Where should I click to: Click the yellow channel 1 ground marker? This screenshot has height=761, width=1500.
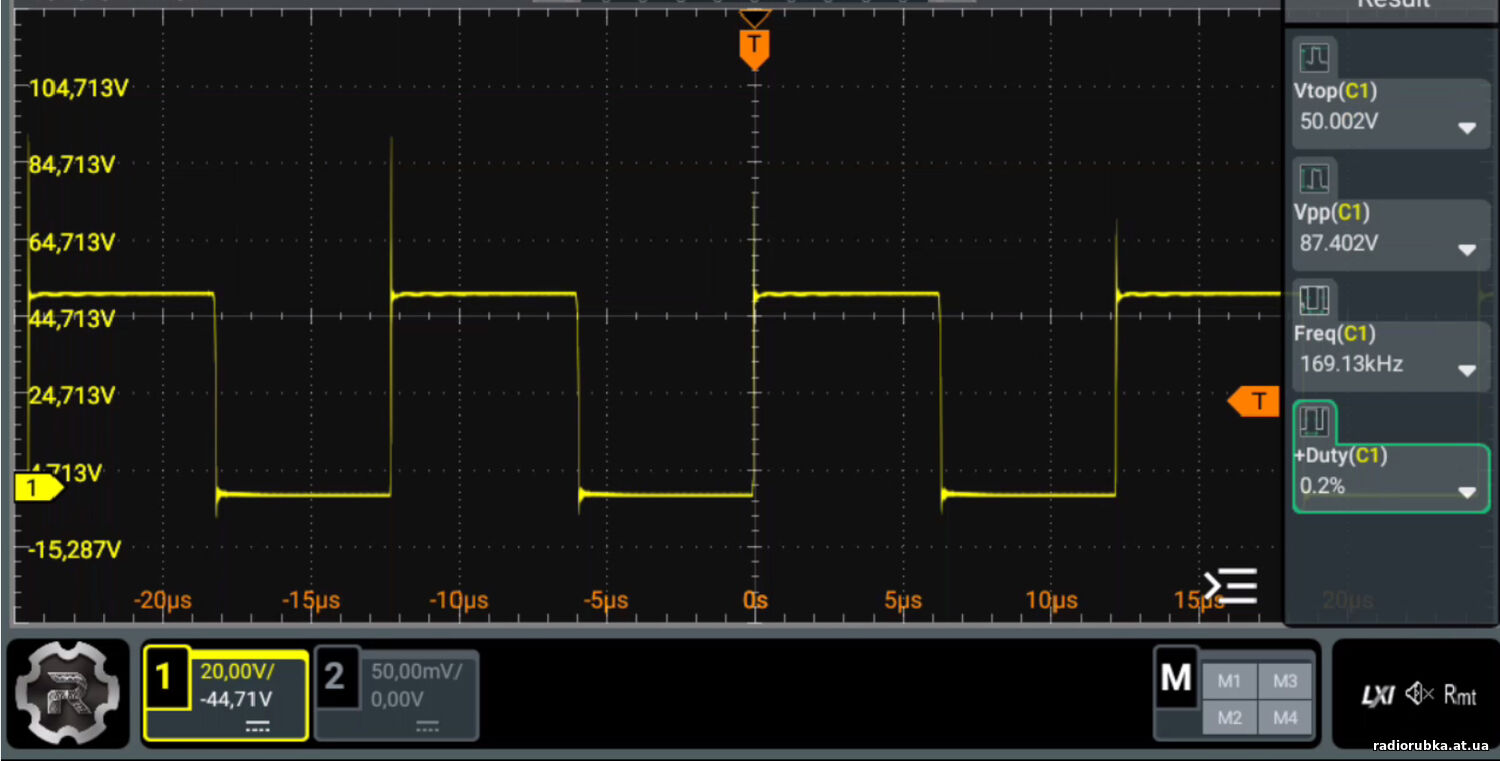pos(36,488)
